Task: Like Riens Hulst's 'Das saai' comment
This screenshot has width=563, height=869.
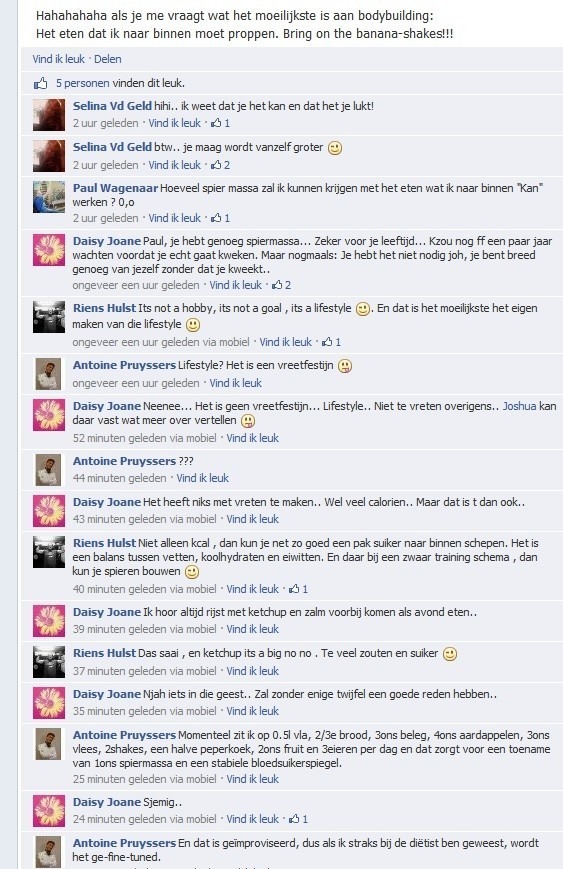Action: click(x=253, y=671)
